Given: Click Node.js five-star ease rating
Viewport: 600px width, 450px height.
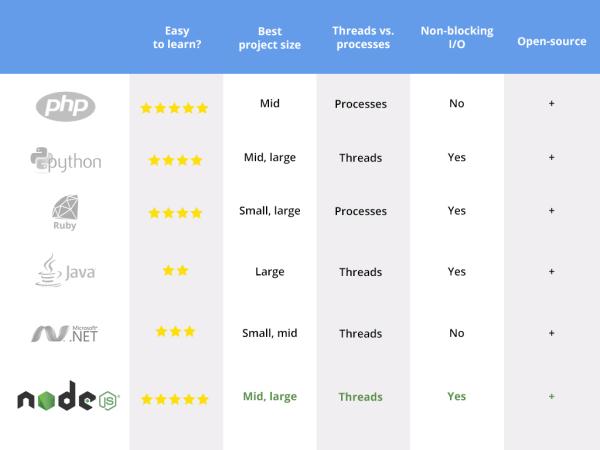Looking at the screenshot, I should click(x=174, y=399).
